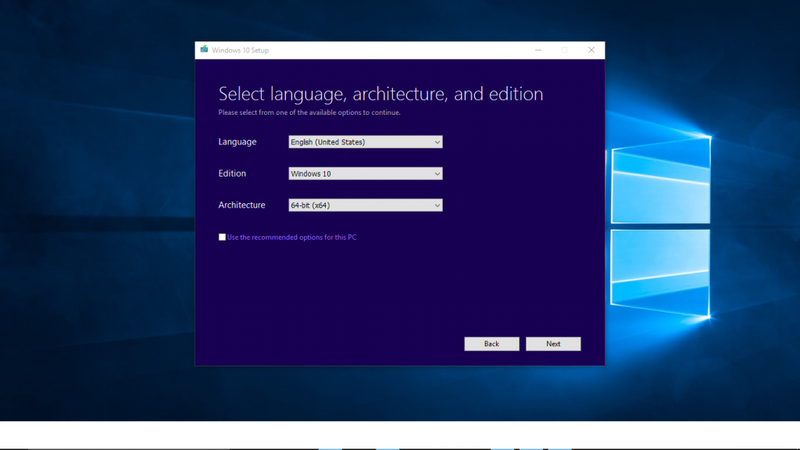Minimize the Windows 10 Setup window

tap(538, 50)
